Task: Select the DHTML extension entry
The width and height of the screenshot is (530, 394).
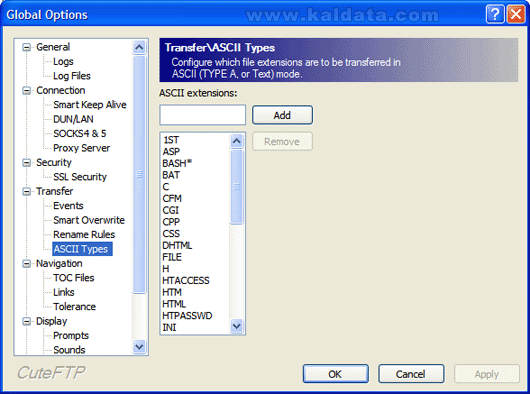Action: 177,245
